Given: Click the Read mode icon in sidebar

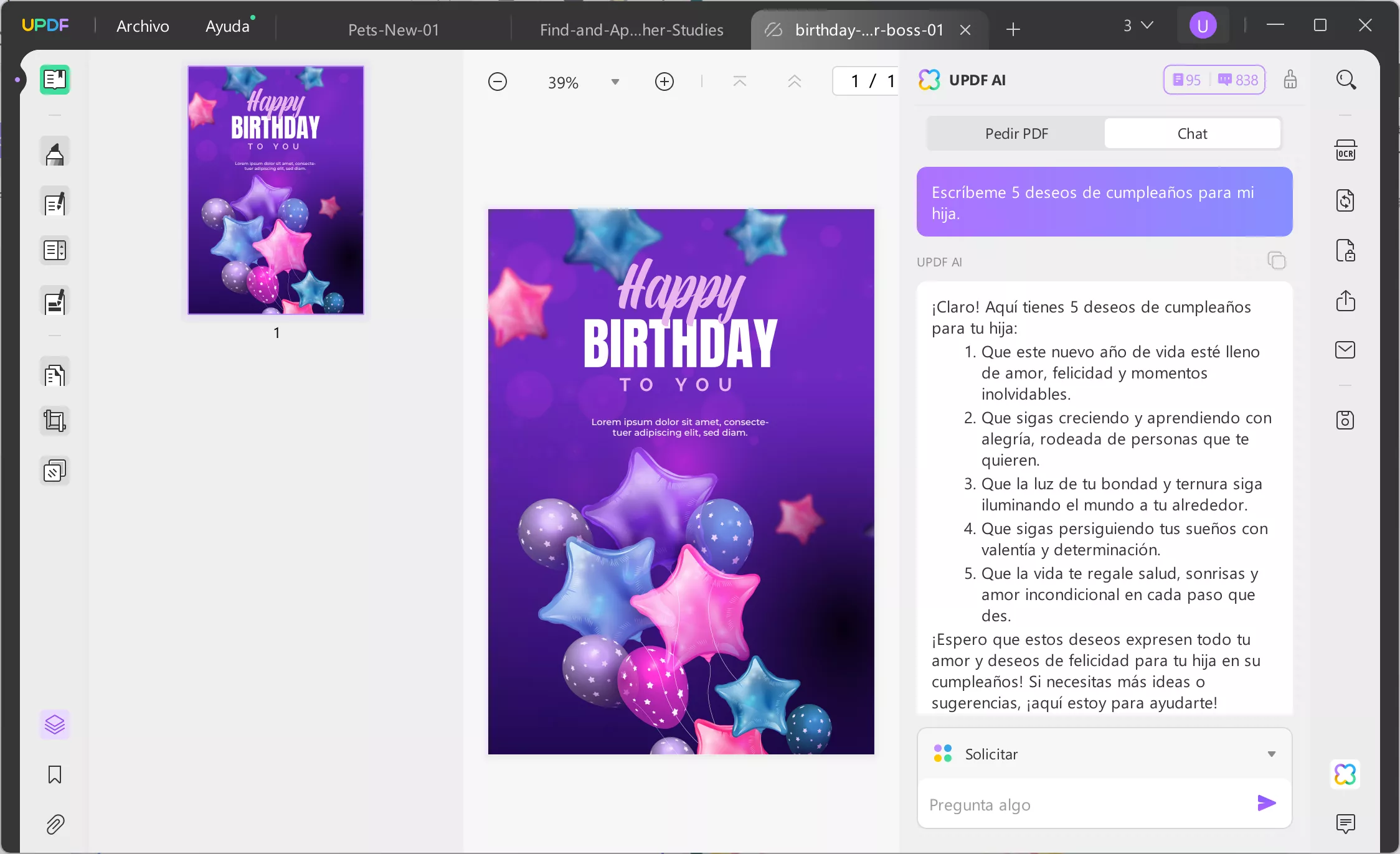Looking at the screenshot, I should click(x=53, y=80).
